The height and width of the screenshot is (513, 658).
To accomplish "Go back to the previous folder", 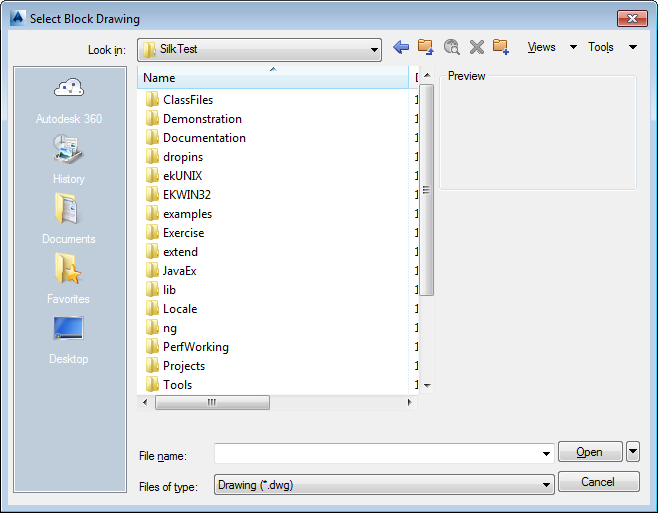I will point(401,47).
